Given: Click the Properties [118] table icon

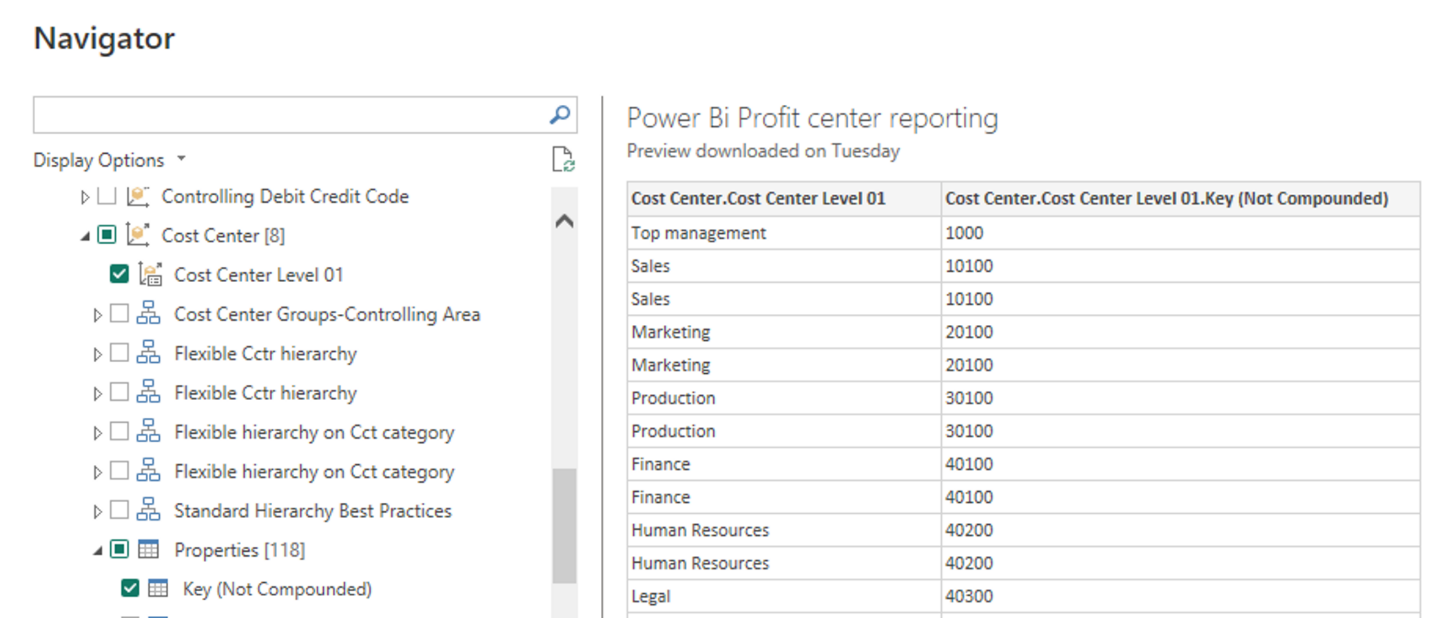Looking at the screenshot, I should tap(148, 550).
